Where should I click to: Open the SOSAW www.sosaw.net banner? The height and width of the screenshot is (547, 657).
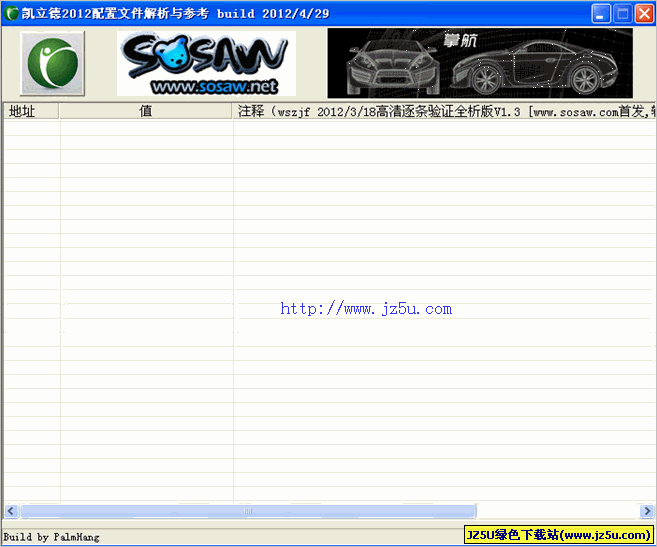click(x=206, y=63)
